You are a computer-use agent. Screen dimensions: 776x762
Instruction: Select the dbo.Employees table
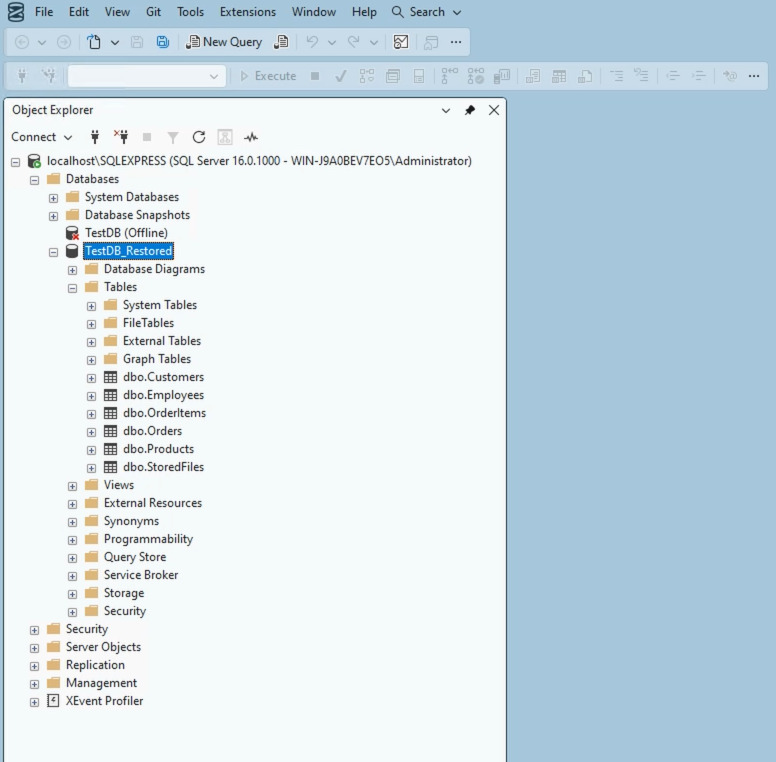coord(163,395)
